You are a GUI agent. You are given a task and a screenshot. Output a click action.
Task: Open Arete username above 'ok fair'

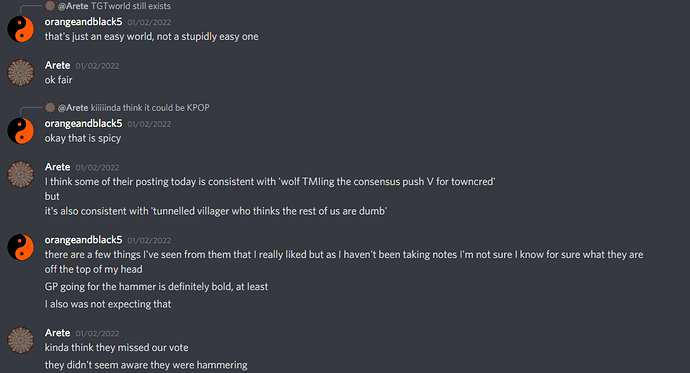57,66
